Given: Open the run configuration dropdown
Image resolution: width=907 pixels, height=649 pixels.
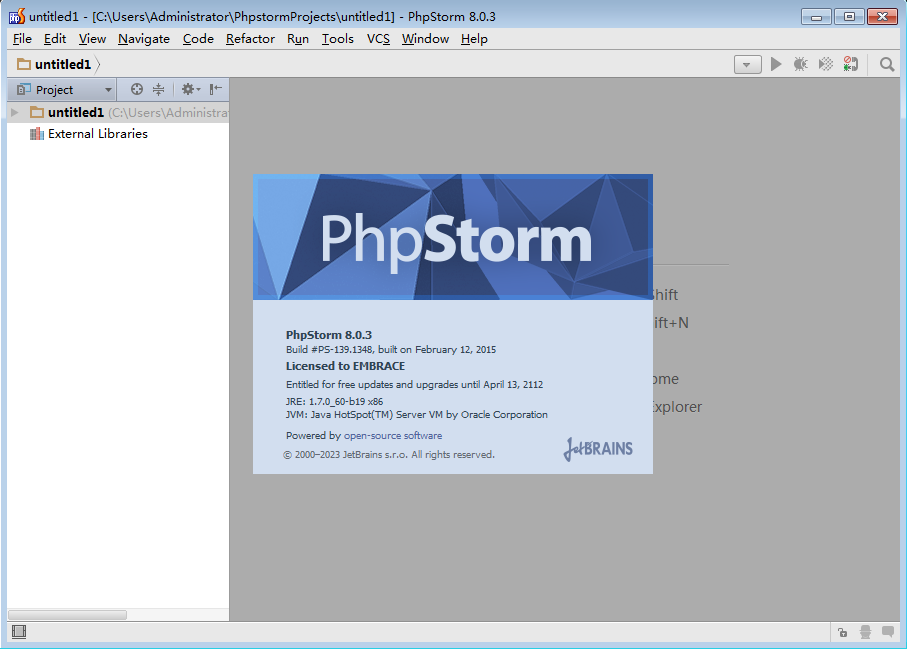Looking at the screenshot, I should point(747,65).
